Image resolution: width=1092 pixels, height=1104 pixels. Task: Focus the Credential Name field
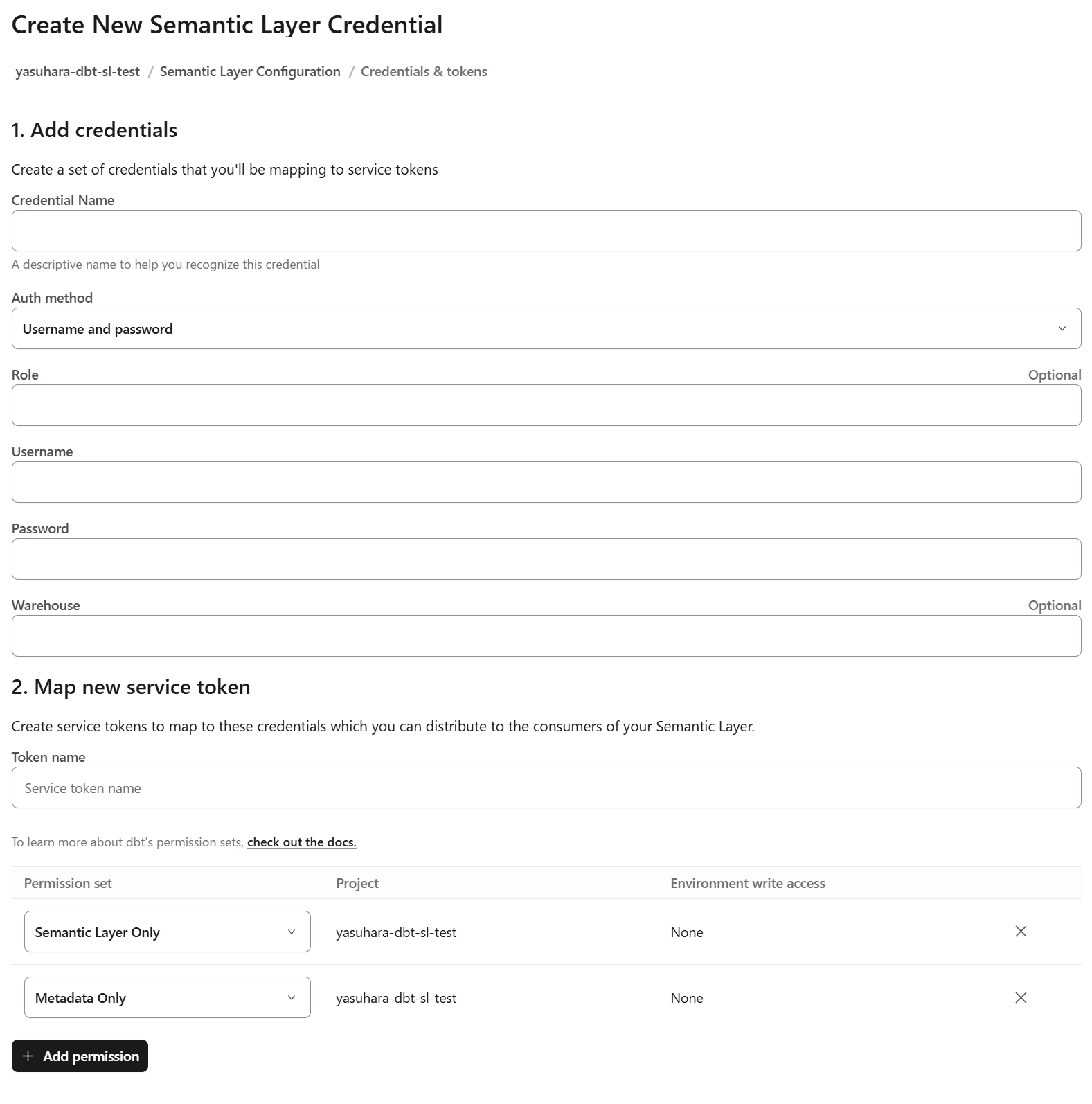pos(546,231)
